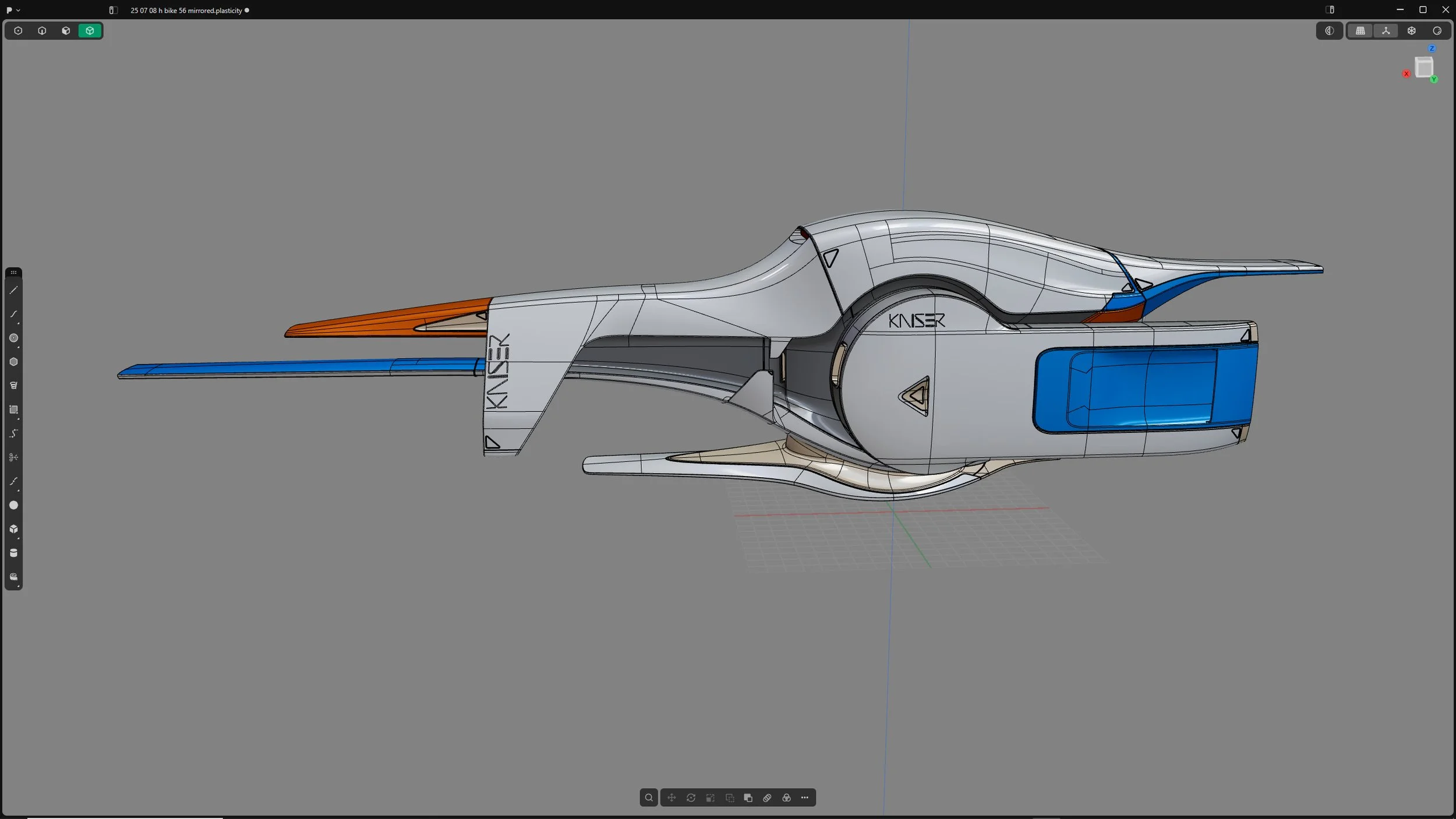Activate the Rotate command
This screenshot has width=1456, height=819.
(x=691, y=797)
